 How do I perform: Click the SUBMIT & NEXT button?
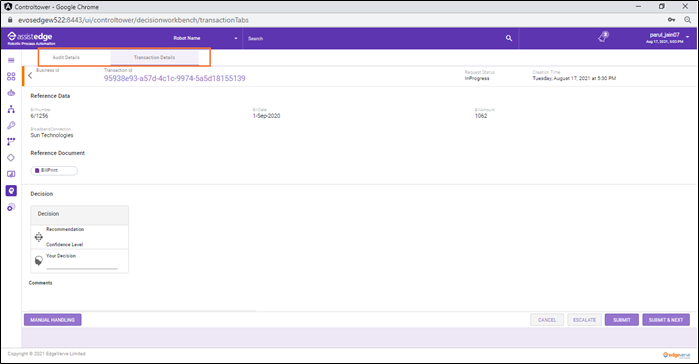click(666, 320)
